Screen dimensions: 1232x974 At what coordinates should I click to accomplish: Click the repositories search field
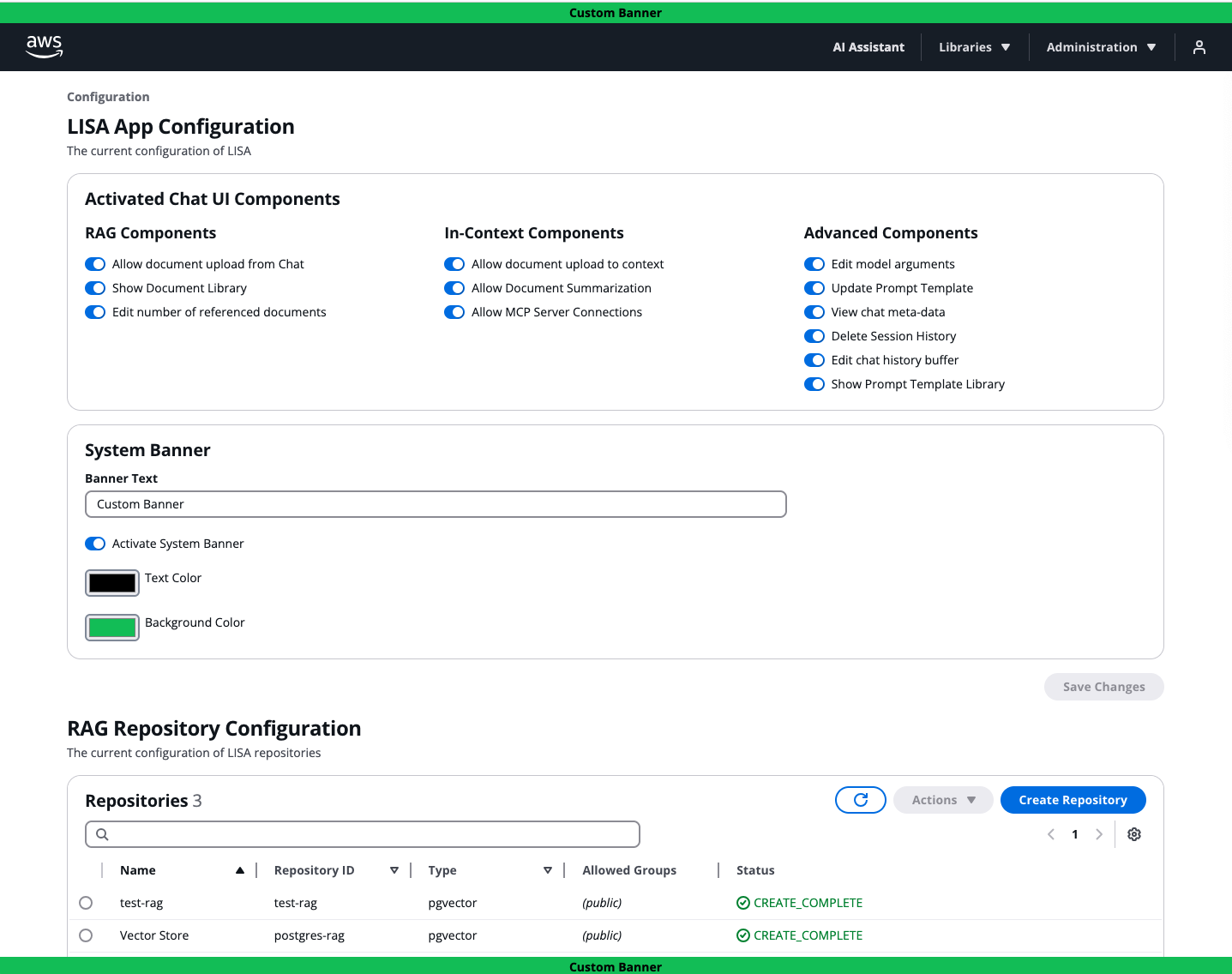pyautogui.click(x=363, y=834)
